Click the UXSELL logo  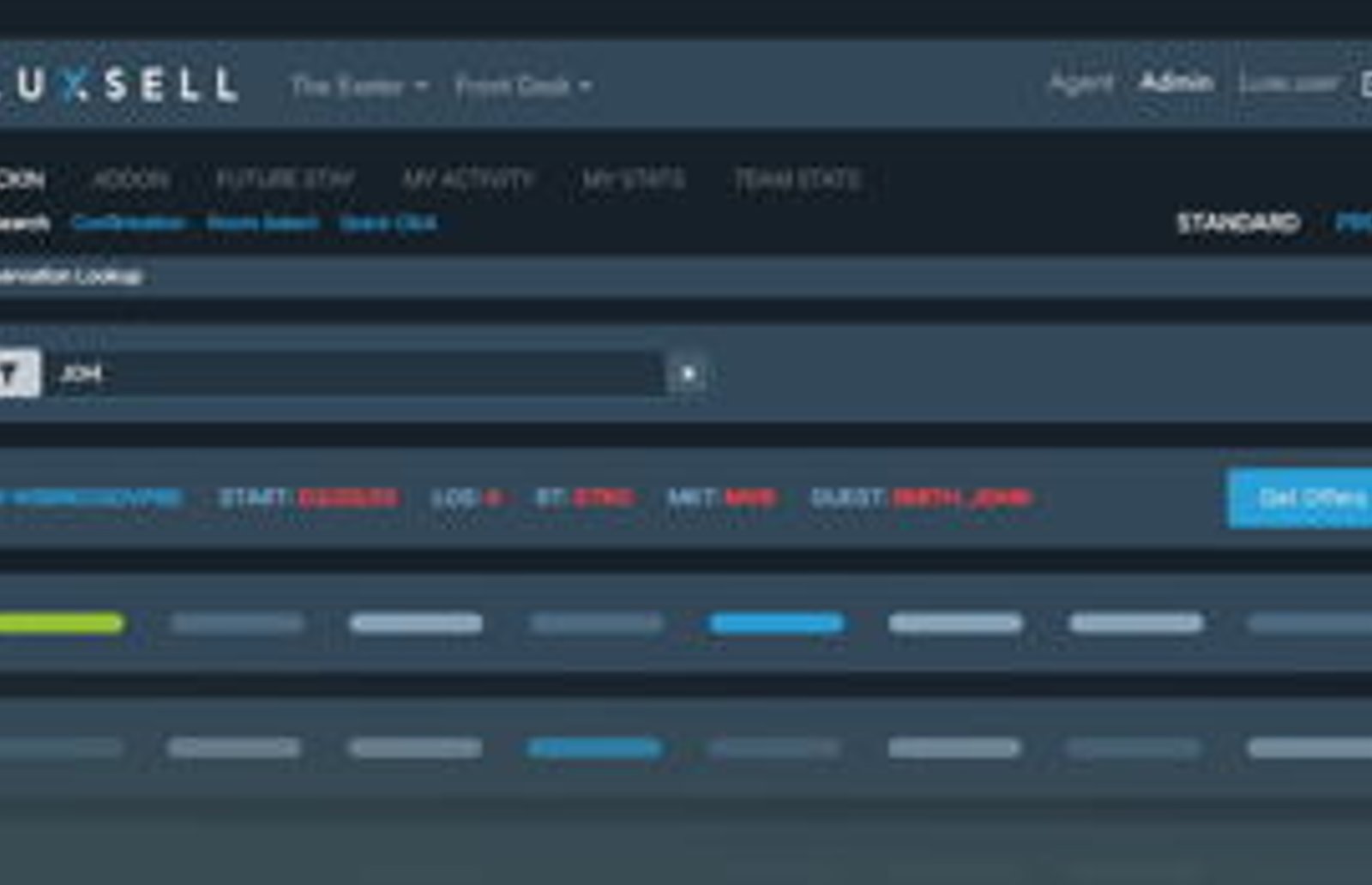pos(120,86)
